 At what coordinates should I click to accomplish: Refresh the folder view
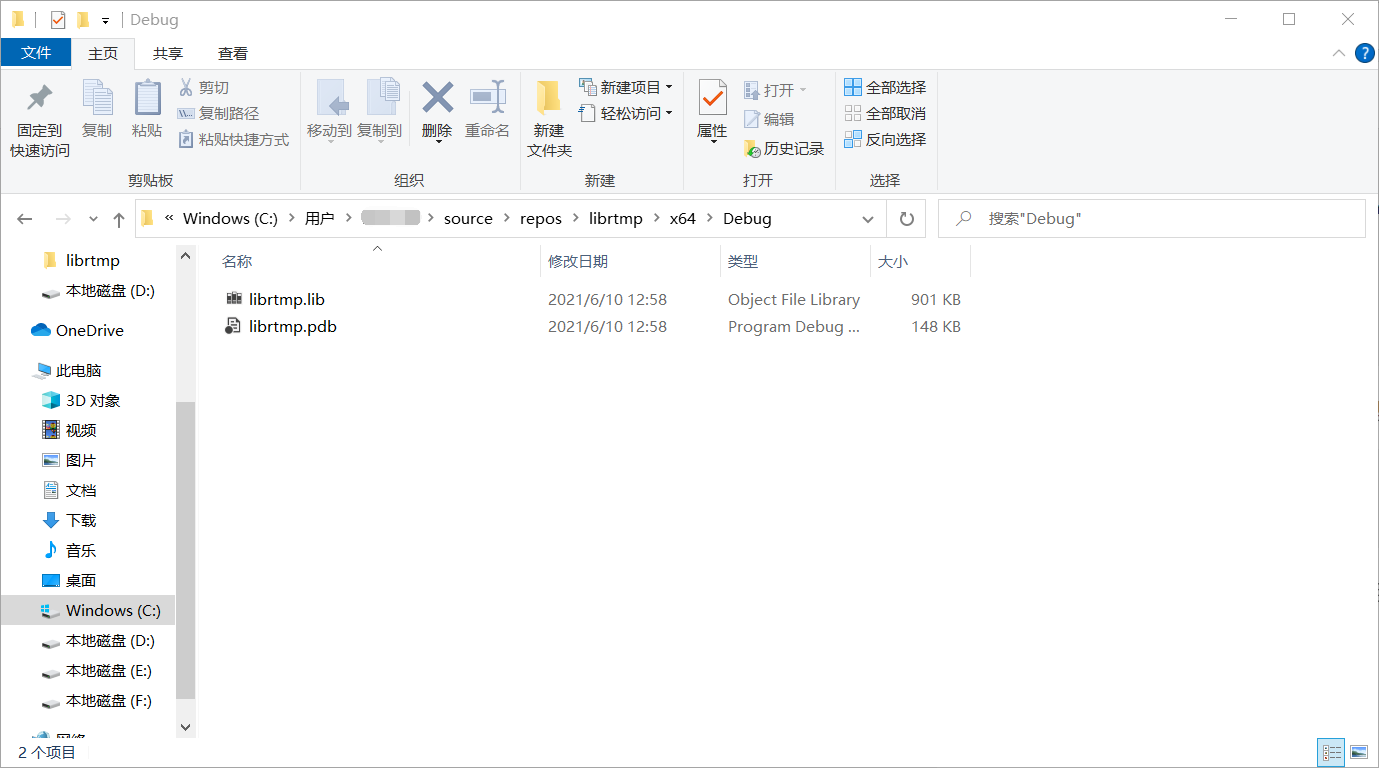[905, 218]
